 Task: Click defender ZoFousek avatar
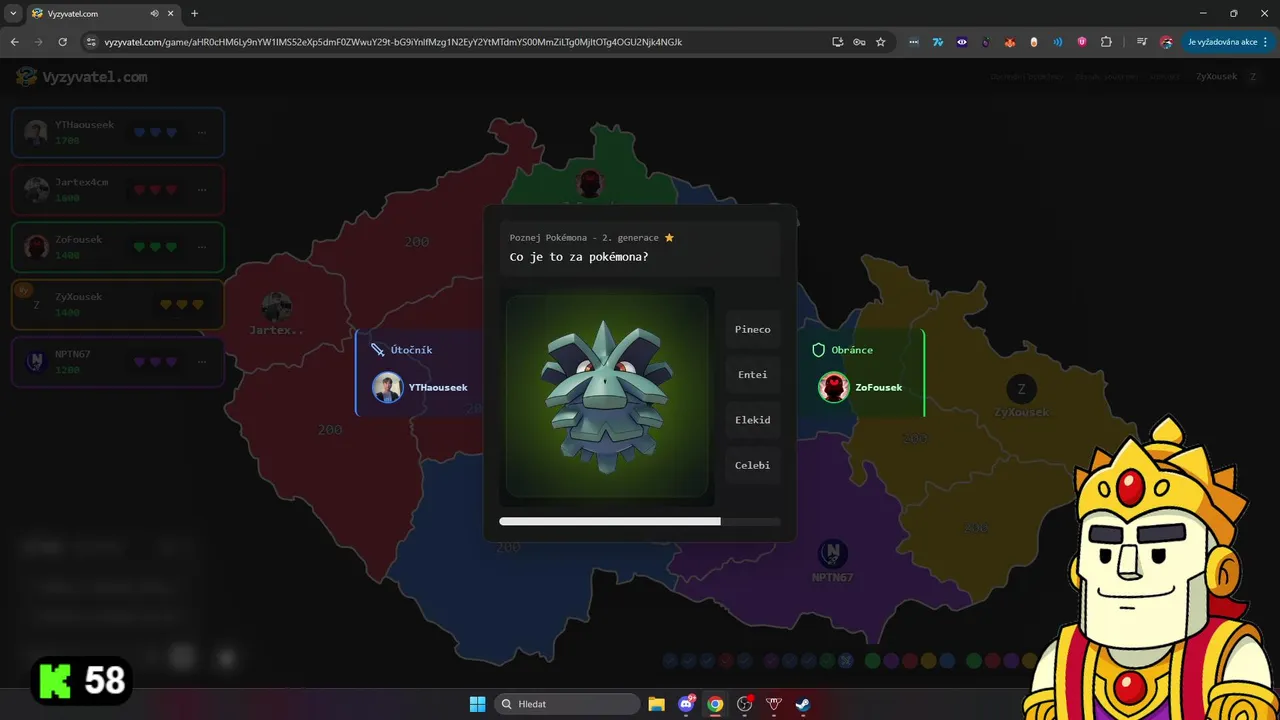click(x=834, y=387)
